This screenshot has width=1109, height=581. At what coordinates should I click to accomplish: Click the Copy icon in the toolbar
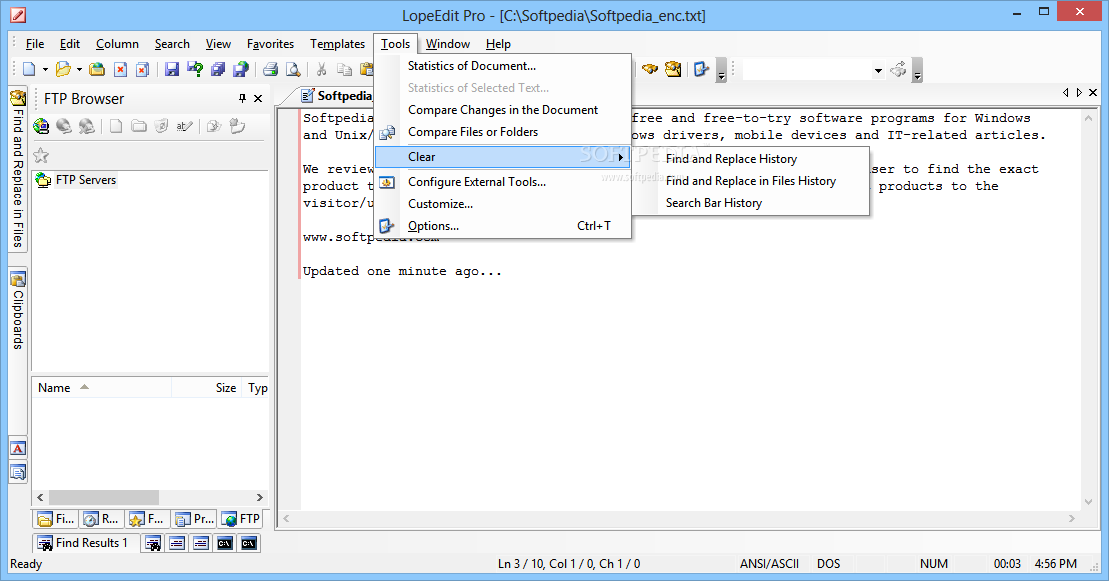[344, 69]
